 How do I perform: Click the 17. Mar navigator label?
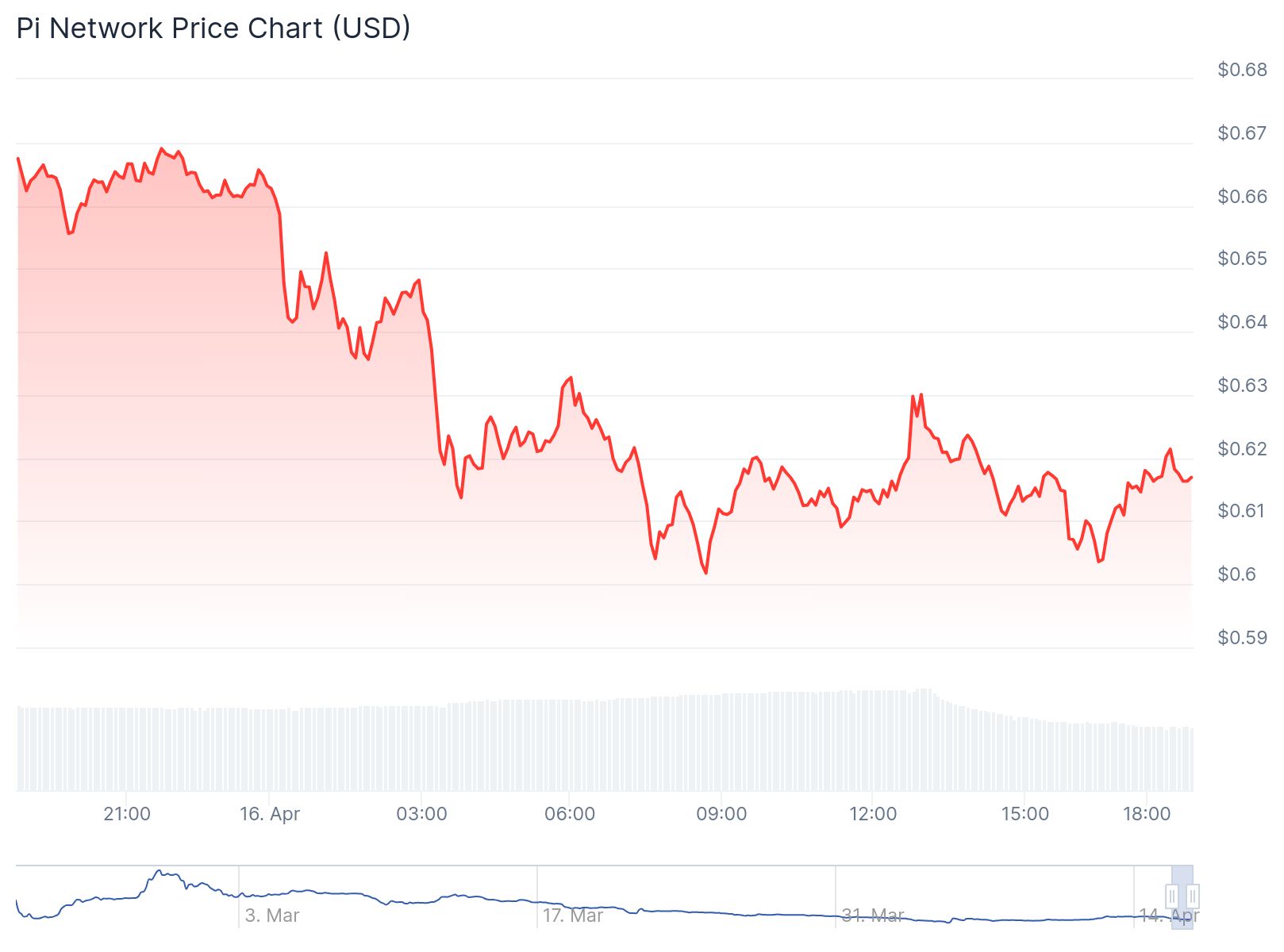coord(572,916)
